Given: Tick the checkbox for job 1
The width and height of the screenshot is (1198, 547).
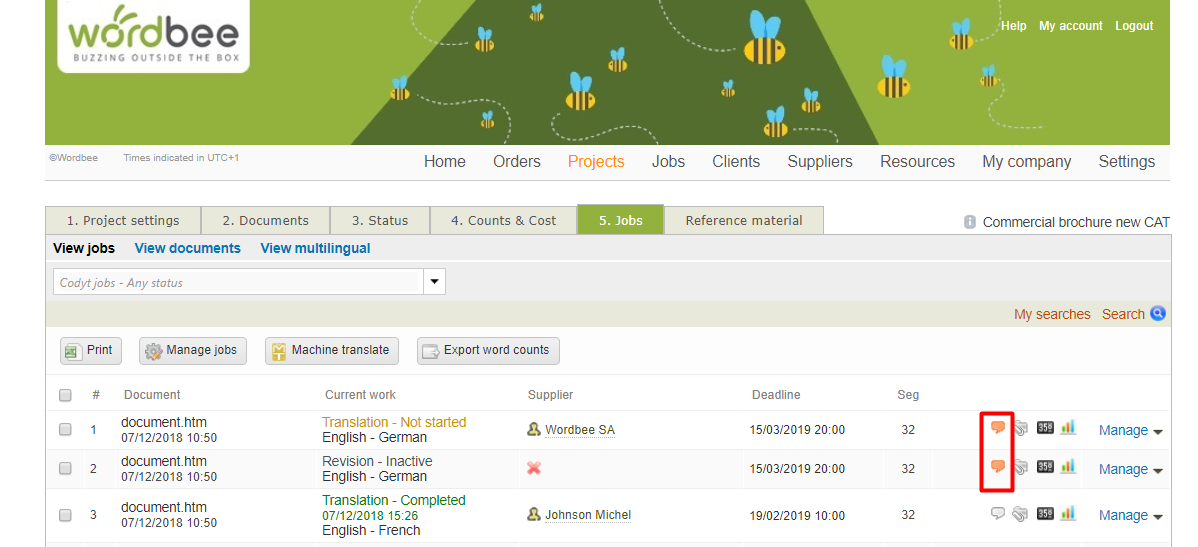Looking at the screenshot, I should click(65, 430).
